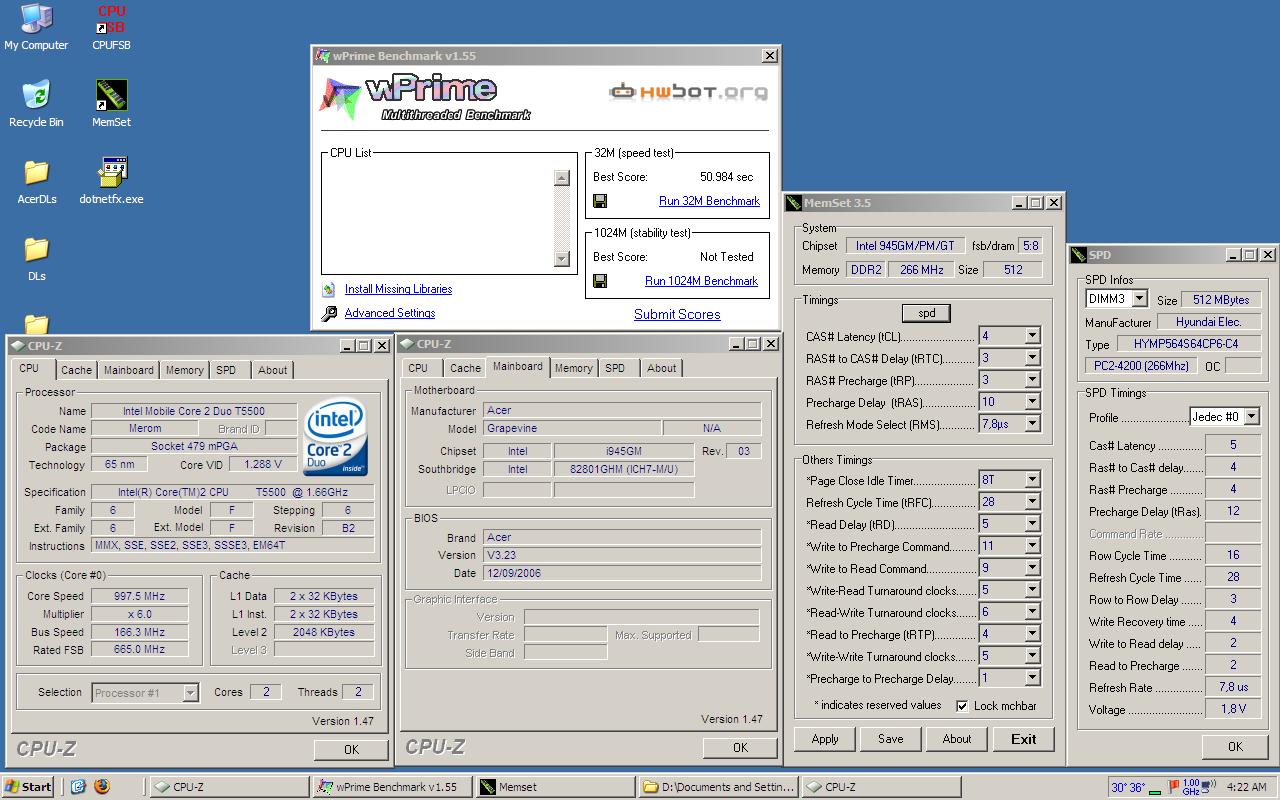
Task: Click the Core Speed value 997.5 MHz
Action: (x=140, y=596)
